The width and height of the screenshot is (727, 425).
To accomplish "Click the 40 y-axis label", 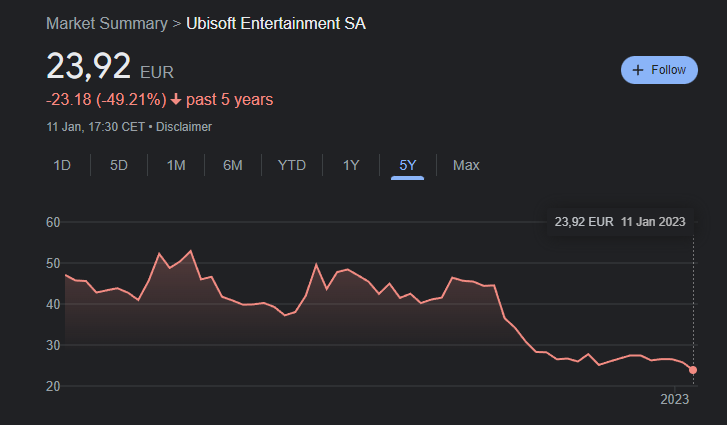I will 53,304.
